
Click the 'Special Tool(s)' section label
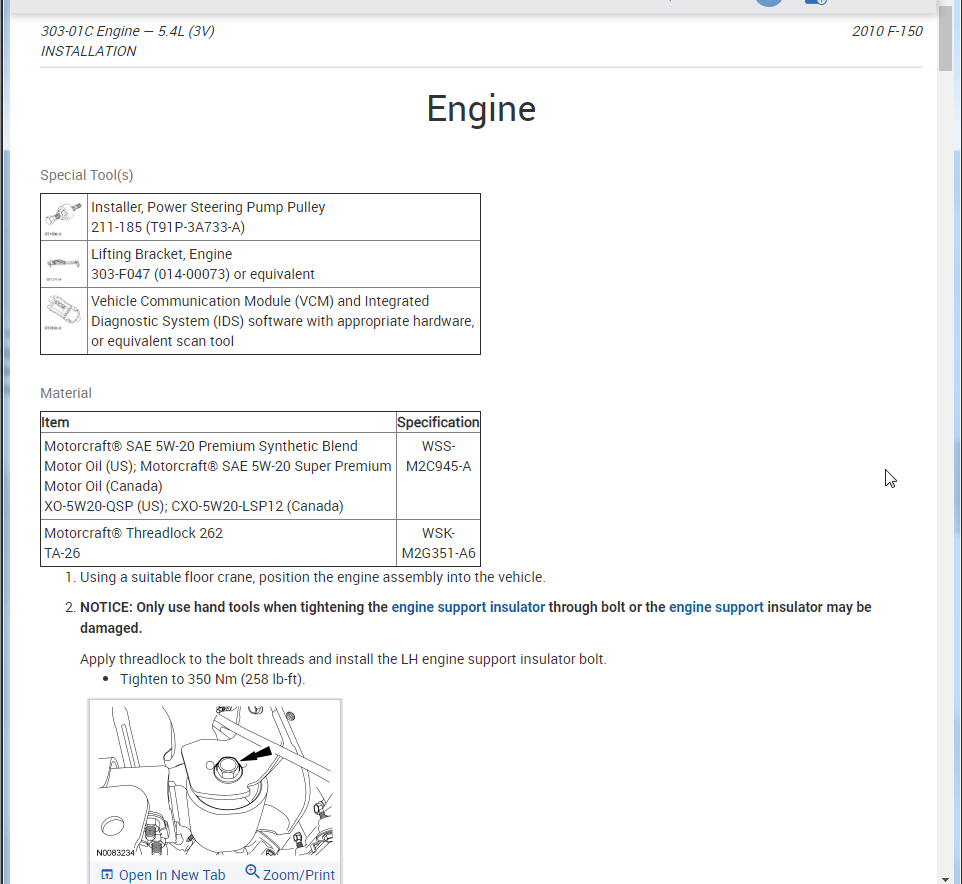tap(87, 175)
